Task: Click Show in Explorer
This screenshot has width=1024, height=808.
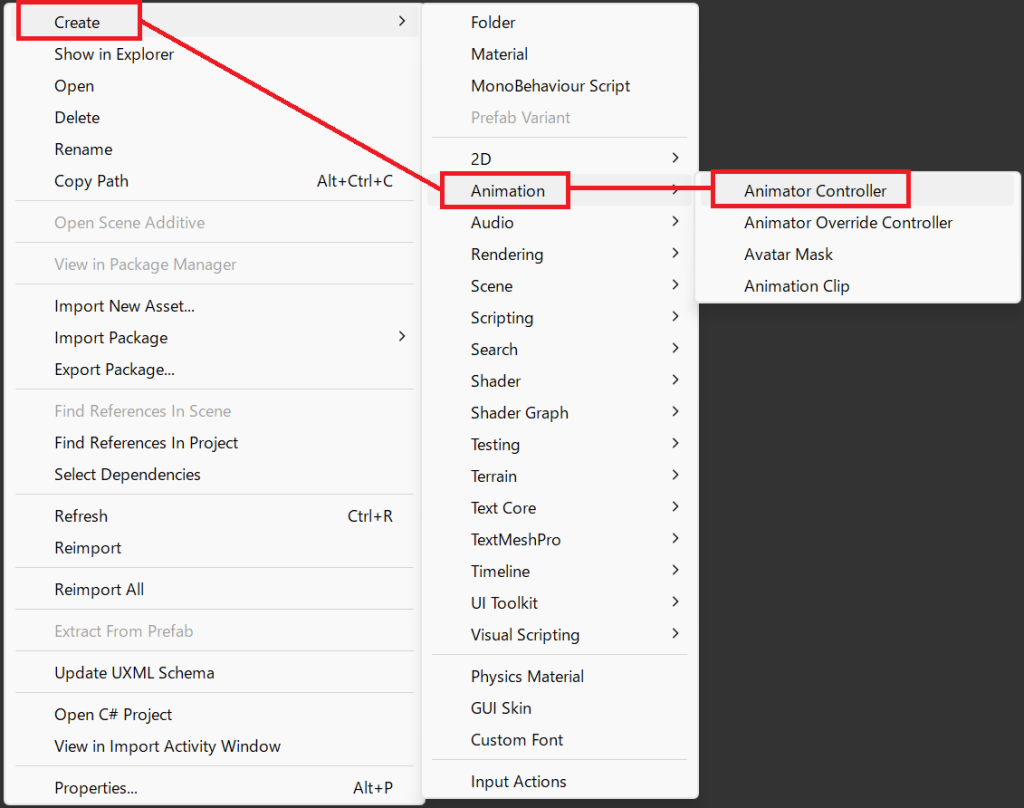Action: click(x=114, y=55)
